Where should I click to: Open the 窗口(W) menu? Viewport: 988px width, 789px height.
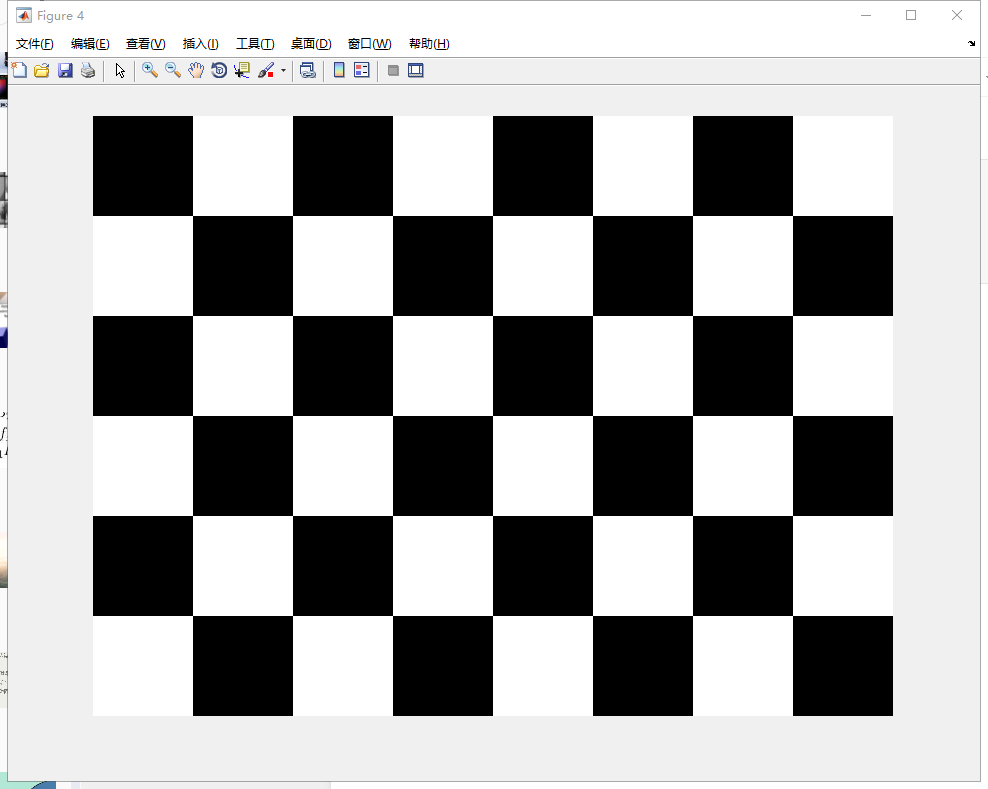[369, 43]
